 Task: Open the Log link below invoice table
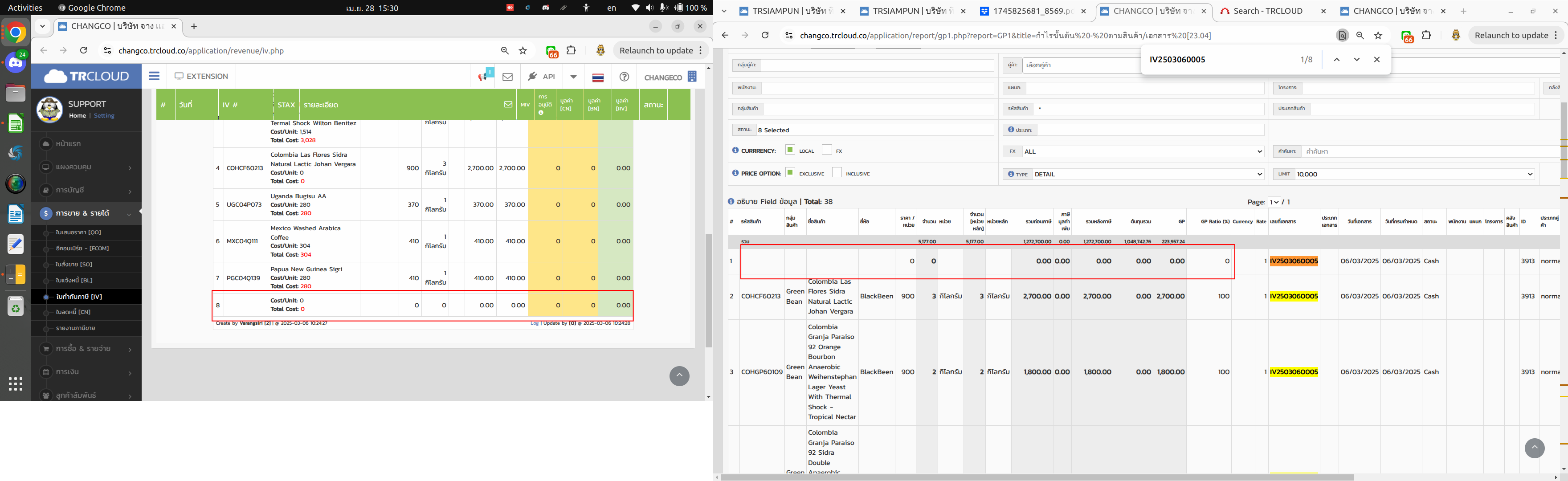pos(535,323)
